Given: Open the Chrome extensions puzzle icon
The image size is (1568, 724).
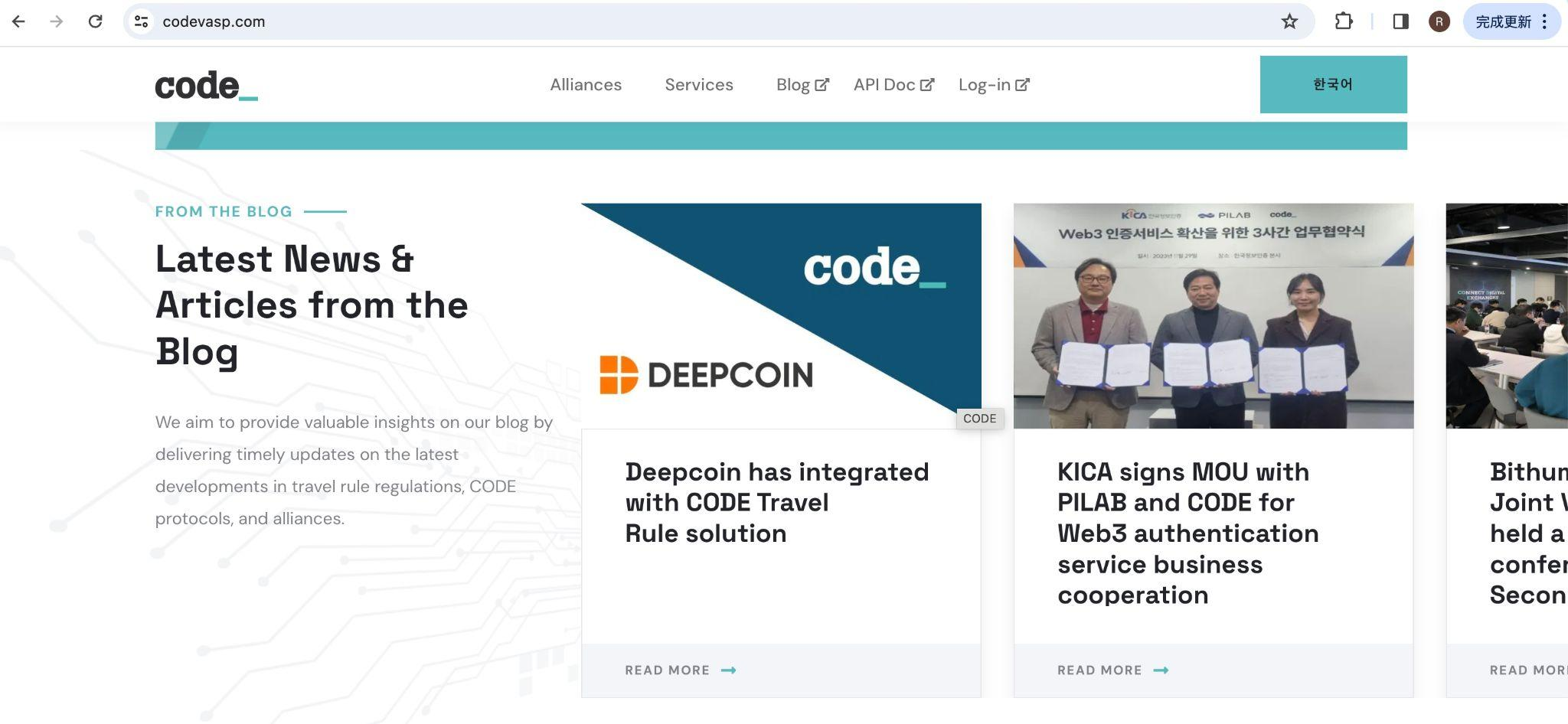Looking at the screenshot, I should [x=1344, y=21].
